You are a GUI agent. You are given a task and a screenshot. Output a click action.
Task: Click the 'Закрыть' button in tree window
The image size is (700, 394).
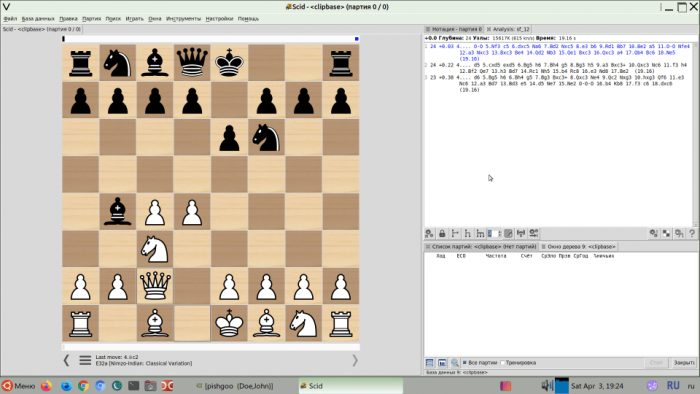pyautogui.click(x=684, y=363)
